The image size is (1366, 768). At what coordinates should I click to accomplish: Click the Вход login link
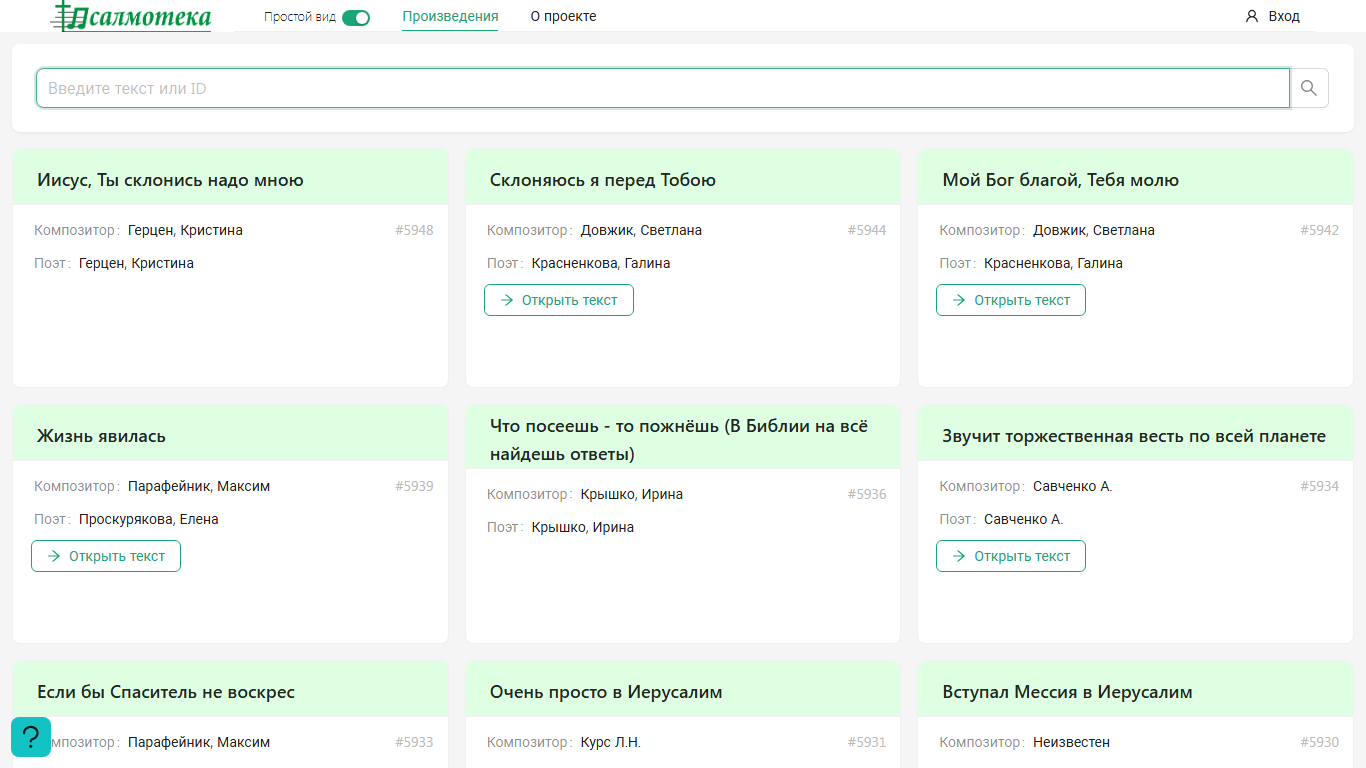[1284, 16]
